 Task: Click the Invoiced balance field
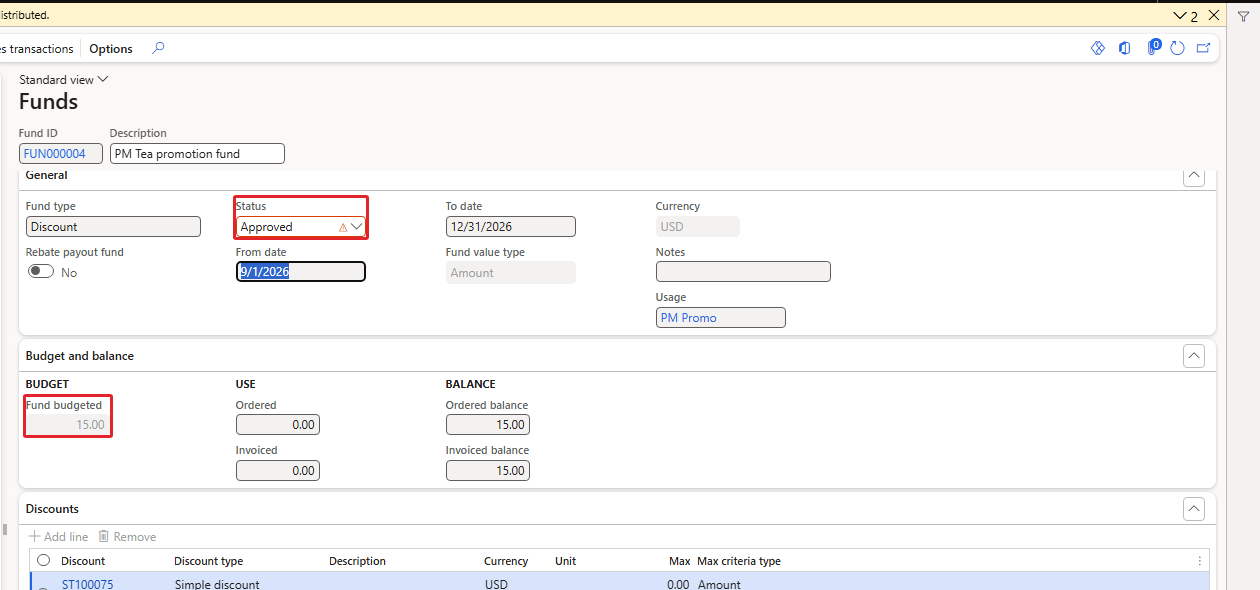pyautogui.click(x=488, y=470)
